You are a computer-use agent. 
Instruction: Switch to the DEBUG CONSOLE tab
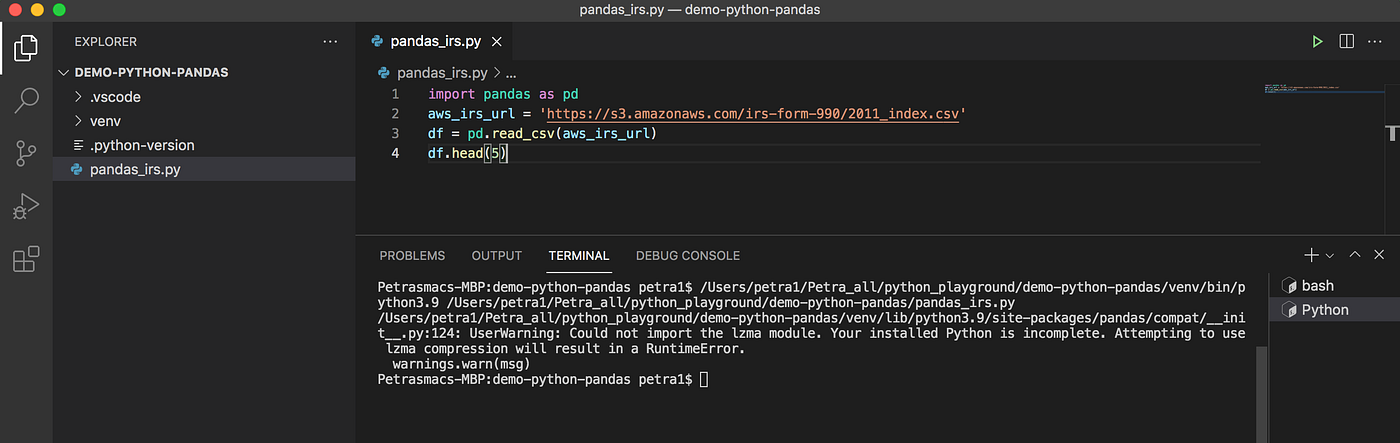click(x=688, y=256)
